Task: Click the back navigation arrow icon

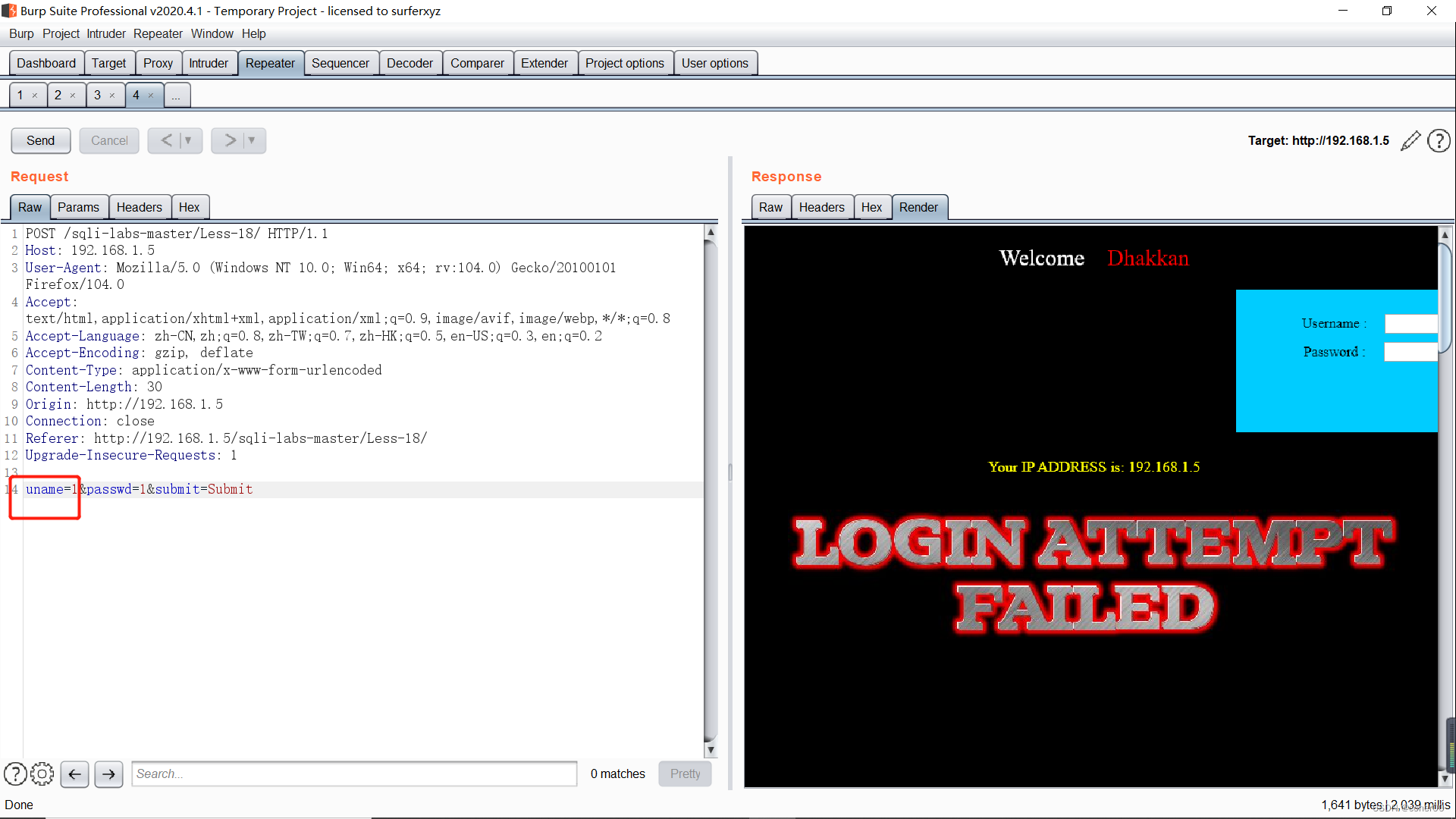Action: tap(74, 773)
